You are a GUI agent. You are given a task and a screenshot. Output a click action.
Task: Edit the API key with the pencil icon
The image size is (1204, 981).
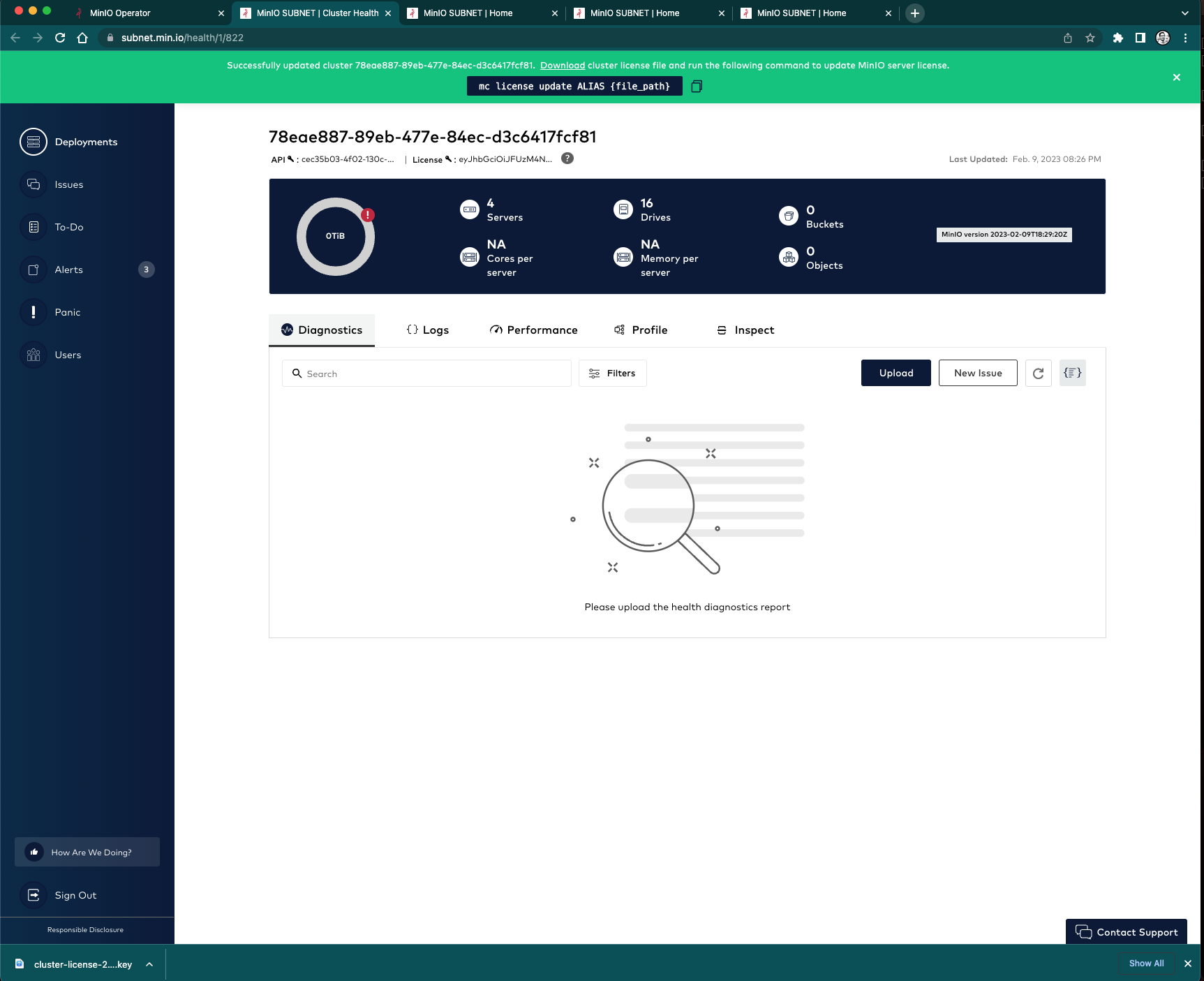(x=291, y=158)
